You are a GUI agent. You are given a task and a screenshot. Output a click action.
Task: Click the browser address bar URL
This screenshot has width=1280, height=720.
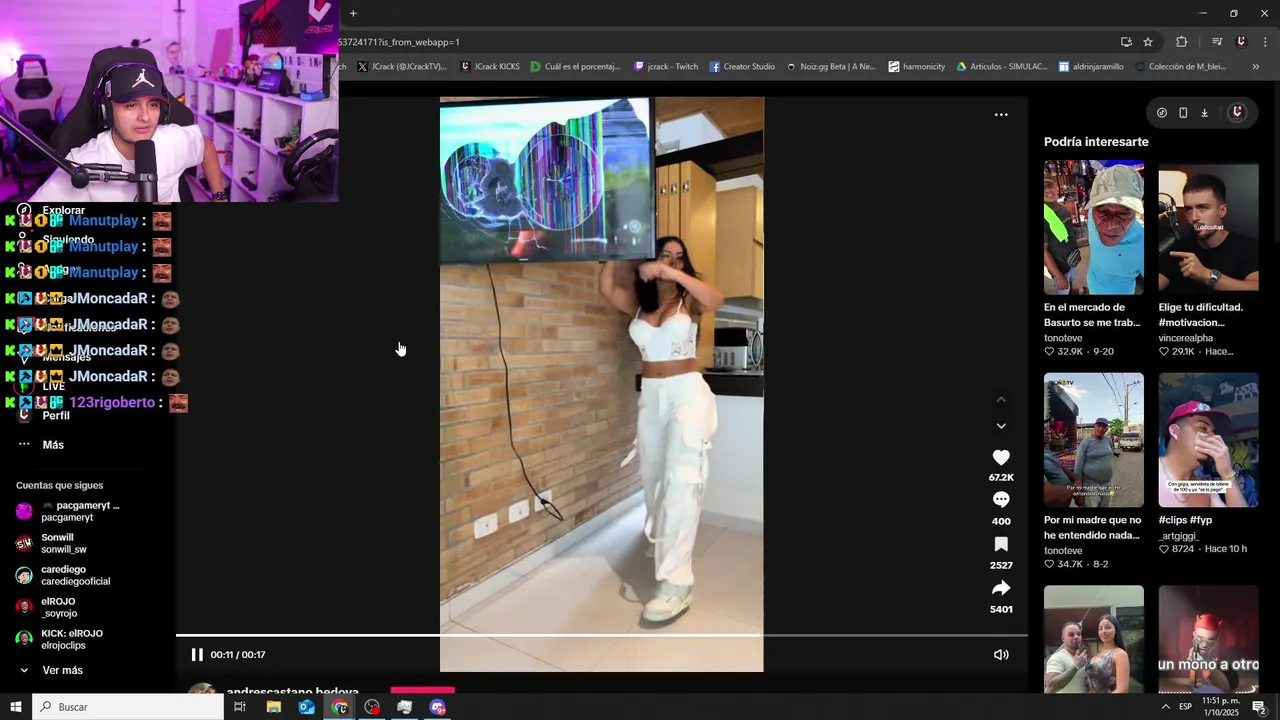click(400, 42)
